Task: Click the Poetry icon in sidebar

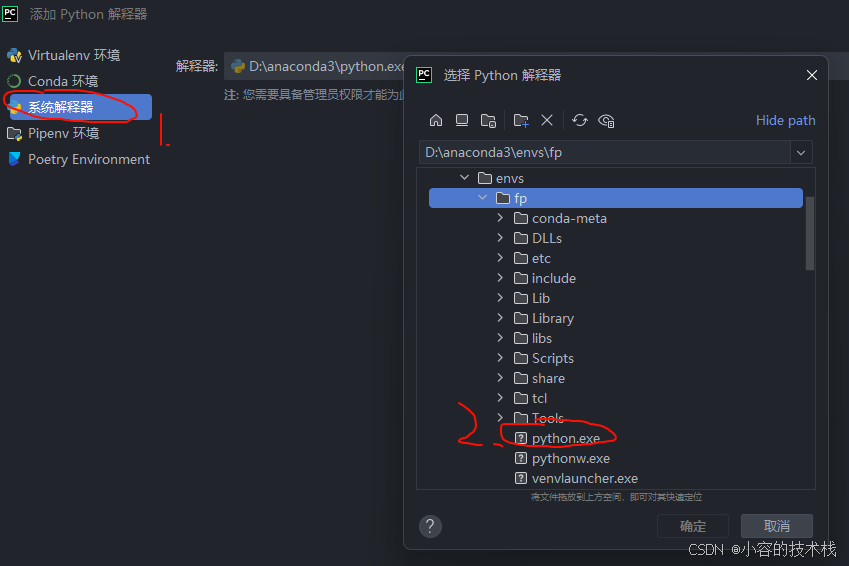Action: [14, 159]
